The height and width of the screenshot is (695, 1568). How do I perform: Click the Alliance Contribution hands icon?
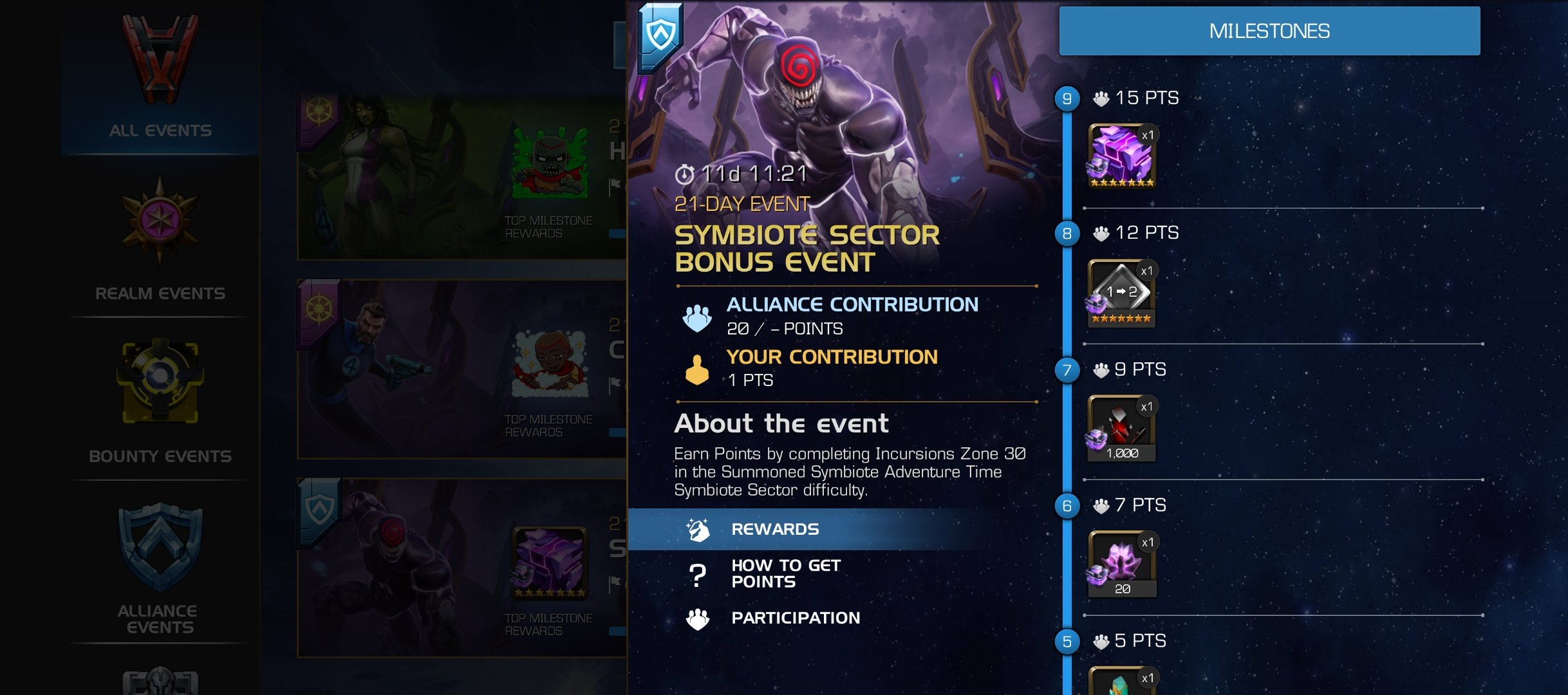tap(697, 317)
